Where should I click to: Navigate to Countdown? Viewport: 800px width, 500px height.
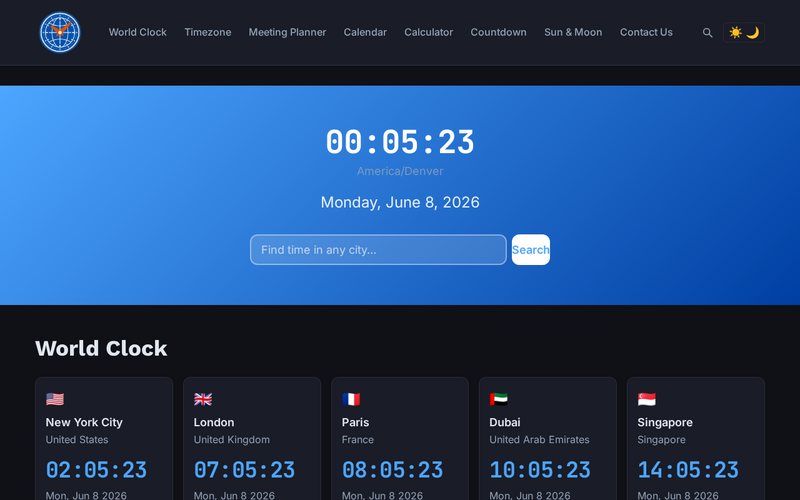498,32
